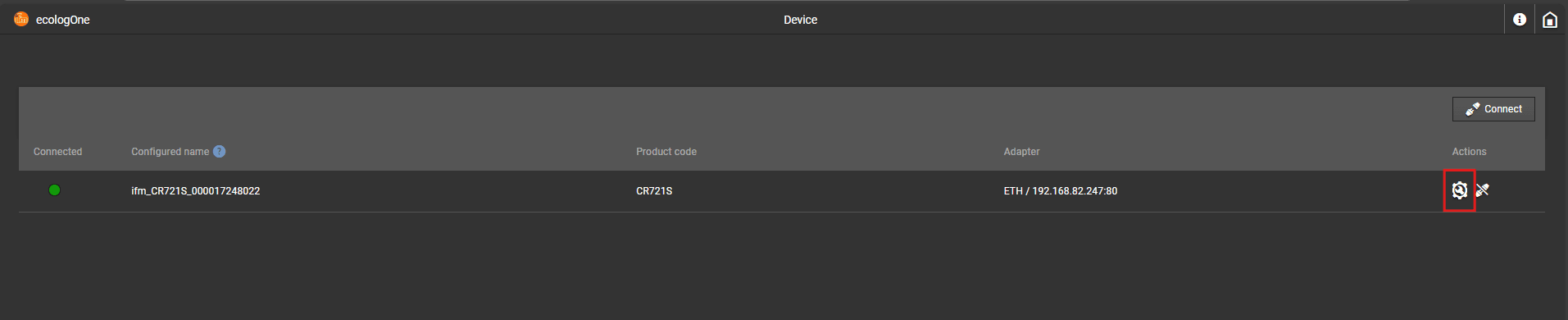Click the ETH / 192.168.82.247:80 adapter cell

click(1060, 191)
